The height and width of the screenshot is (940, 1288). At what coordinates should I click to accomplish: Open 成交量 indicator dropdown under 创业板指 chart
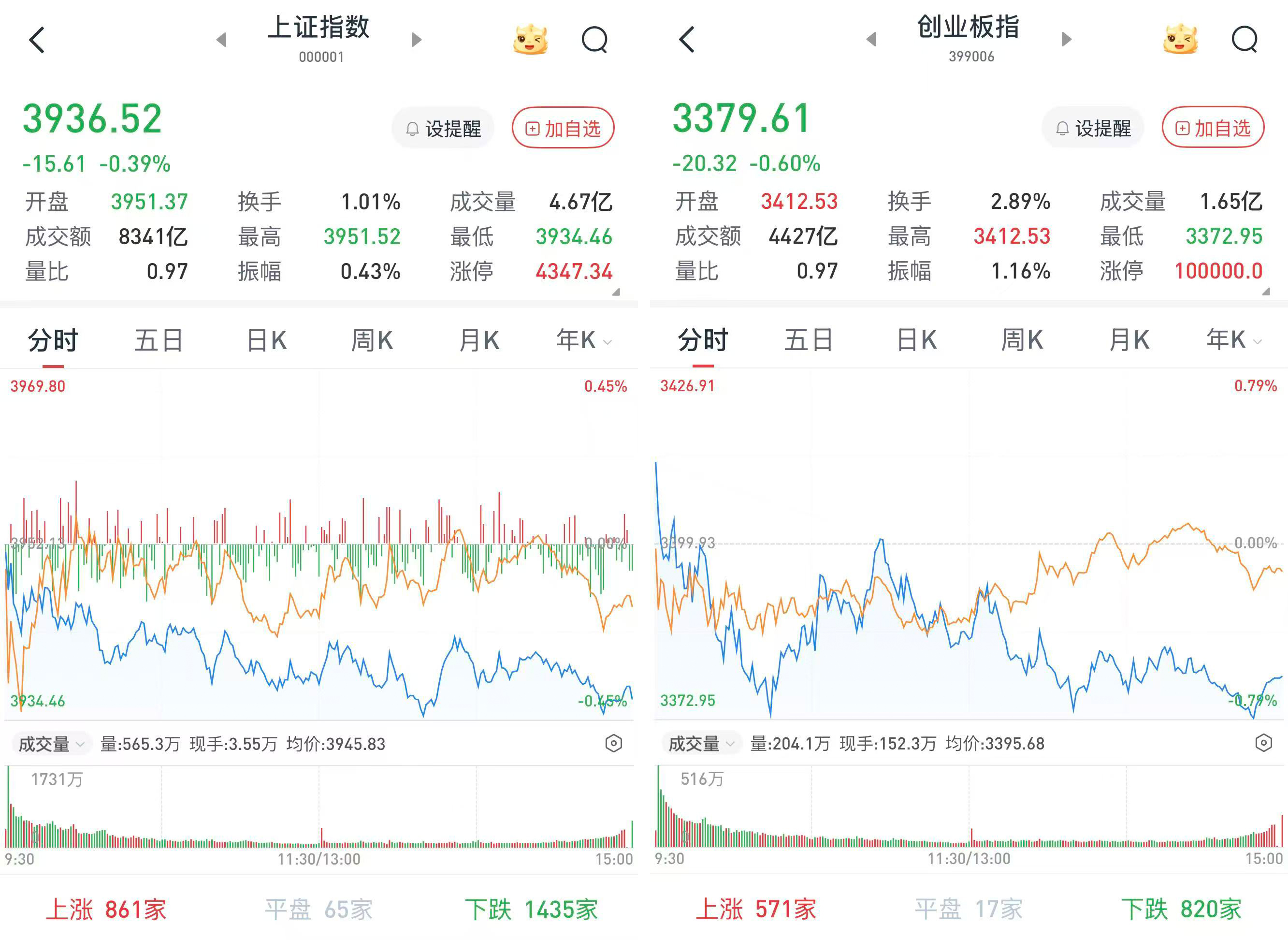tap(702, 743)
